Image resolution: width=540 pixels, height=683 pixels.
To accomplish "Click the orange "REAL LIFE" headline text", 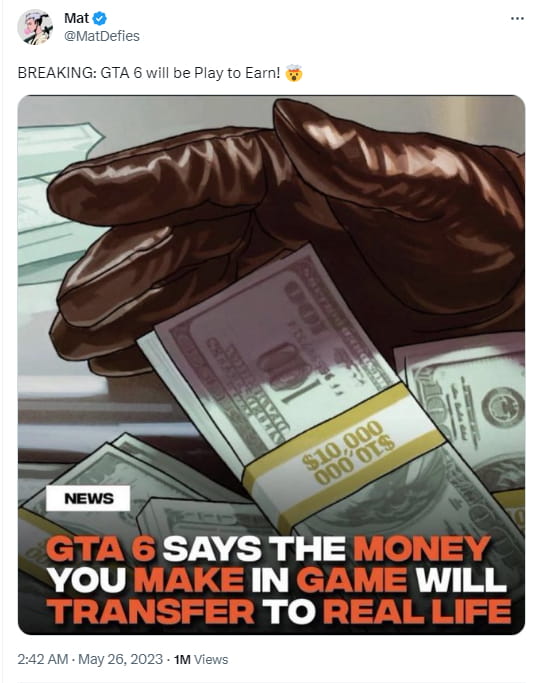I will tap(417, 612).
